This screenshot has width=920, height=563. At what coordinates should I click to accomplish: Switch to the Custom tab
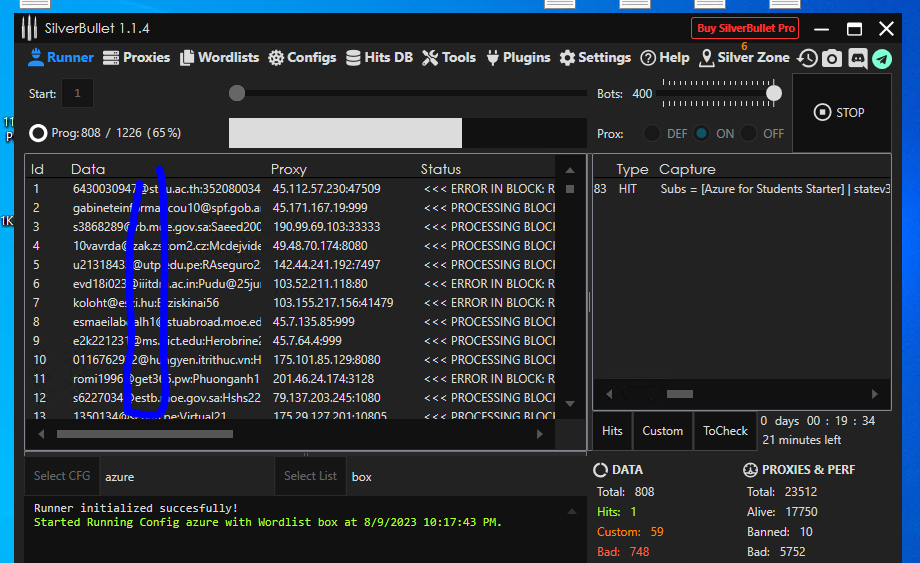coord(662,430)
